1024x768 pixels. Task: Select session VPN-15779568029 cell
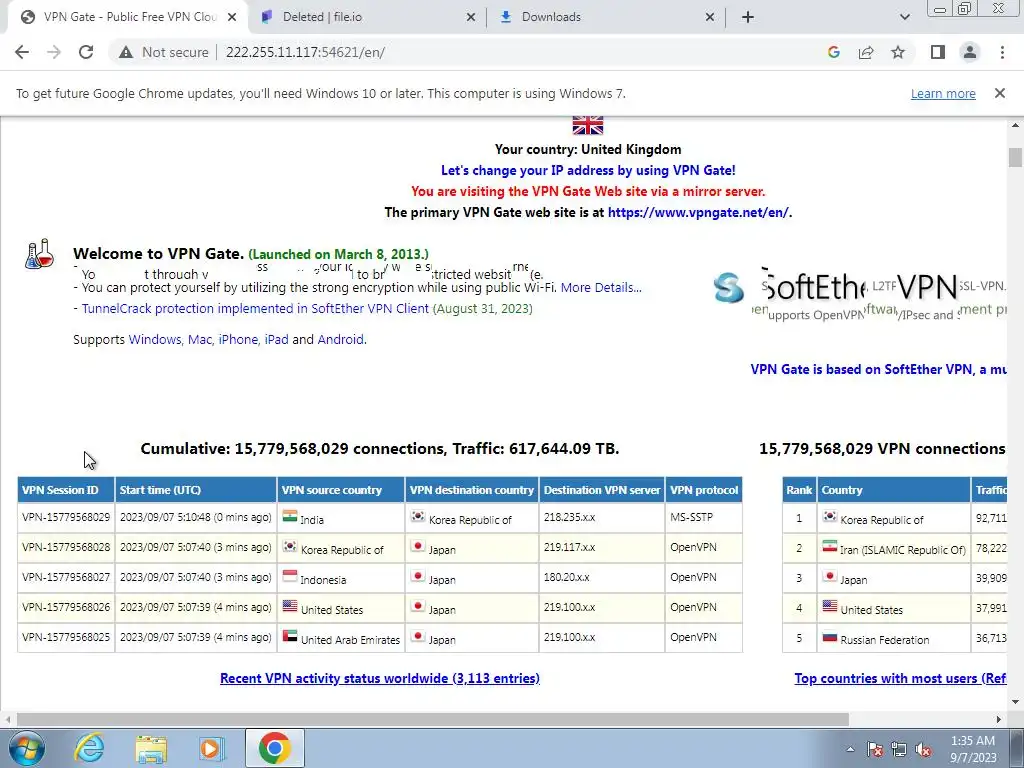[66, 517]
